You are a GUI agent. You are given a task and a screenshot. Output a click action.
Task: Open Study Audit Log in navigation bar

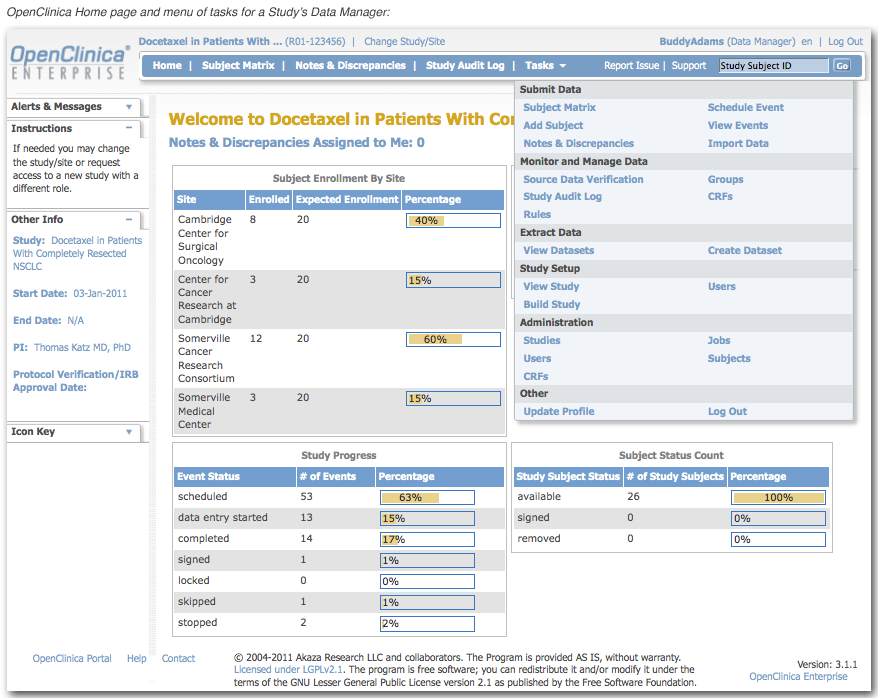(x=465, y=66)
